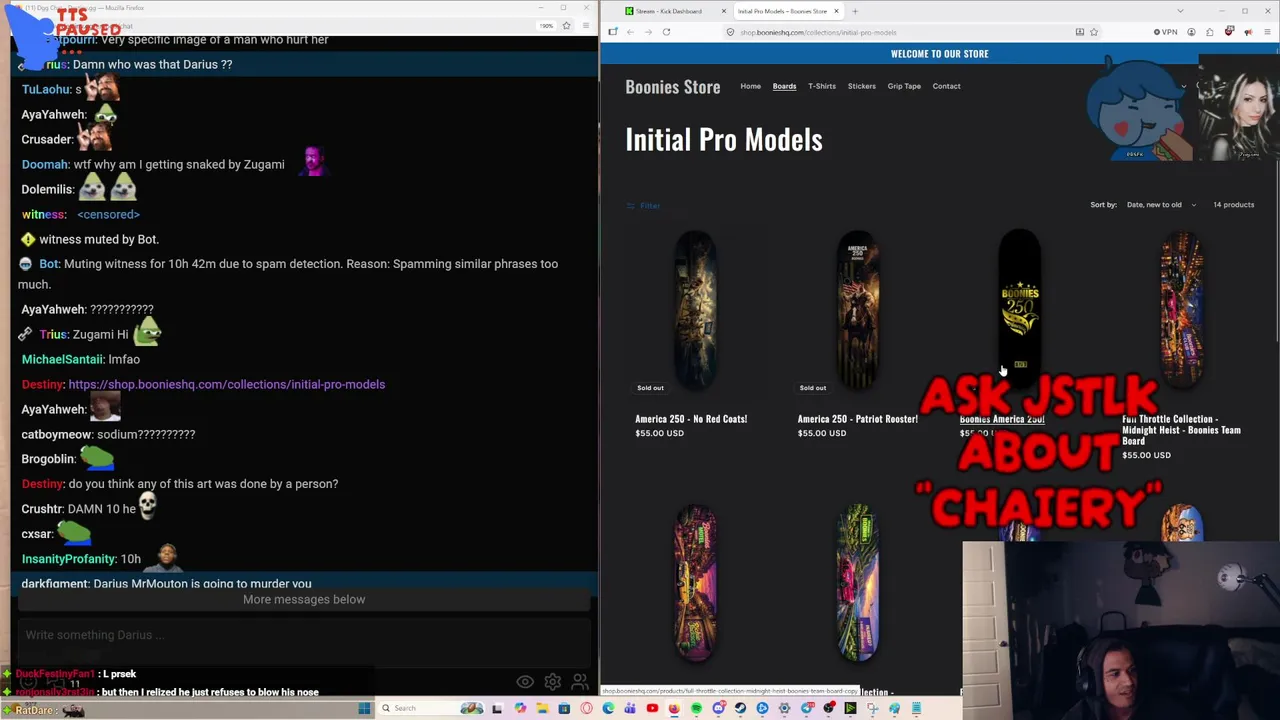Switch to the Stream - Kick Dashboard tab

click(x=669, y=11)
